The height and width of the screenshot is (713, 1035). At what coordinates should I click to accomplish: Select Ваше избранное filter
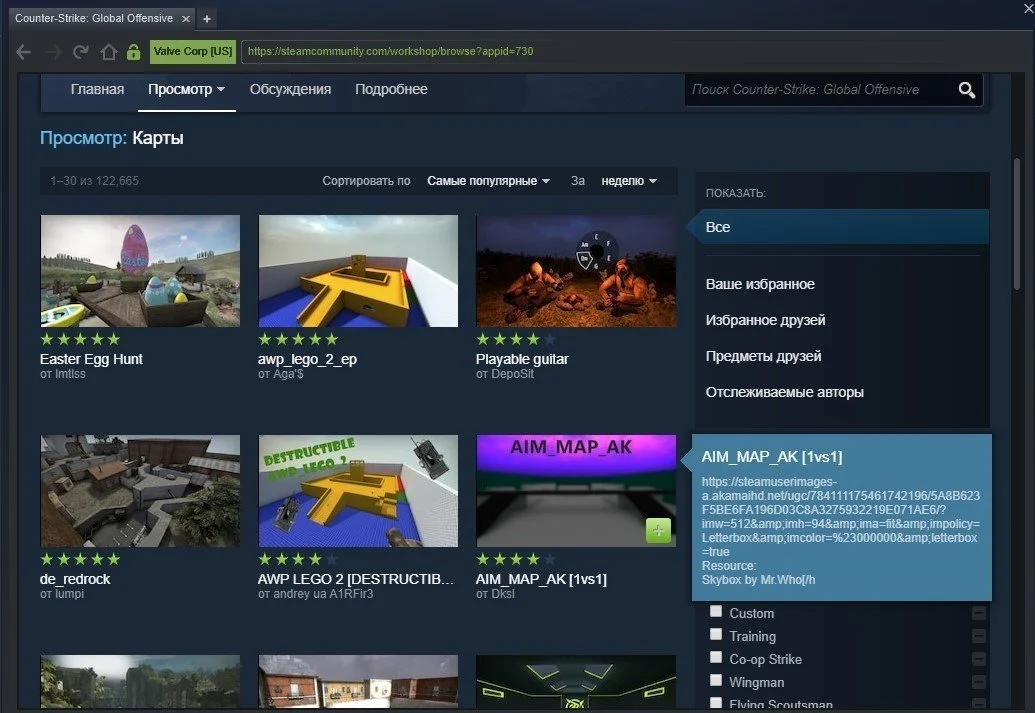point(760,285)
